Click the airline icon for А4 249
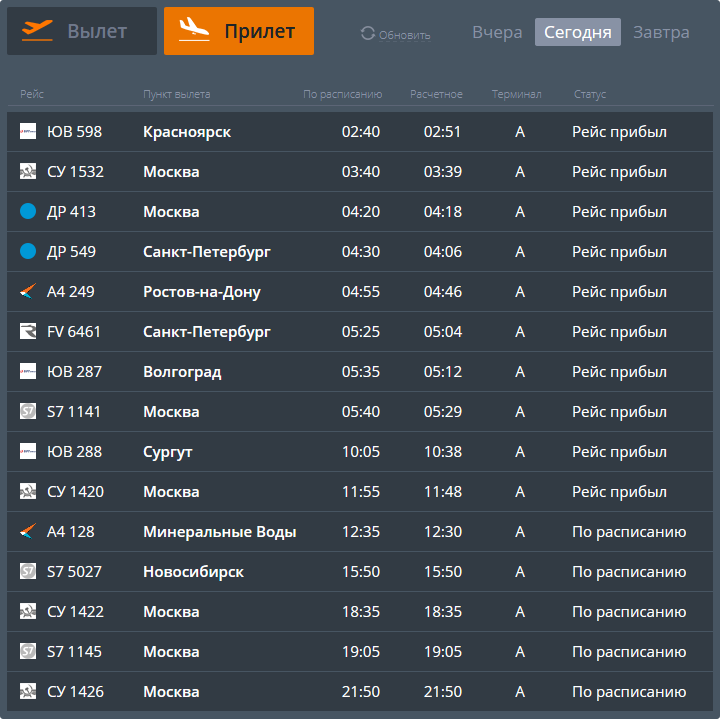This screenshot has height=719, width=720. point(28,292)
